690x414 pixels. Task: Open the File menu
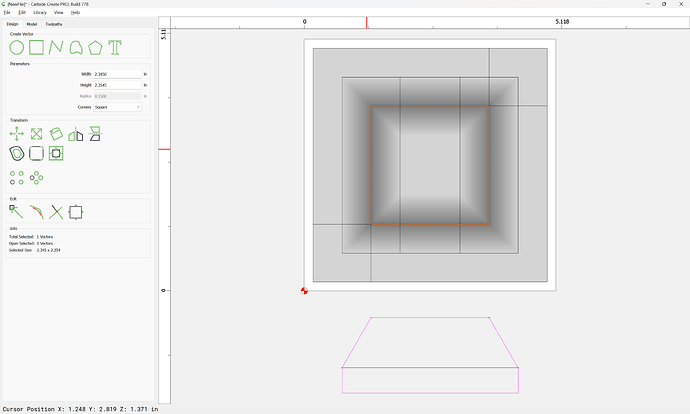coord(7,12)
